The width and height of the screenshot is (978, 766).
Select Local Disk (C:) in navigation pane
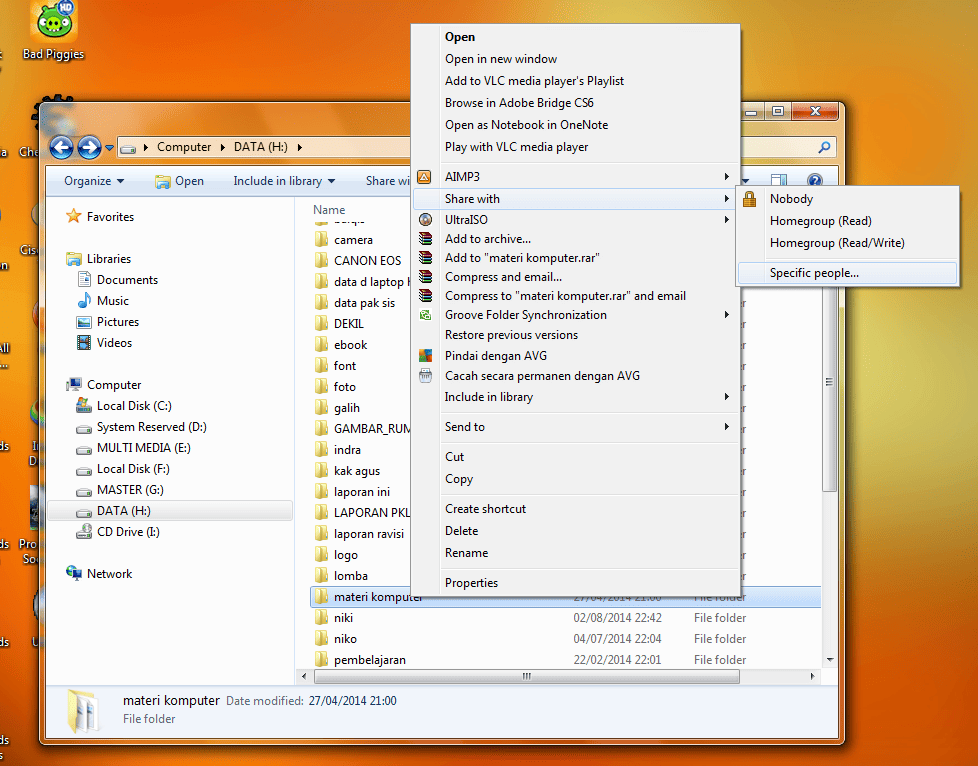134,406
